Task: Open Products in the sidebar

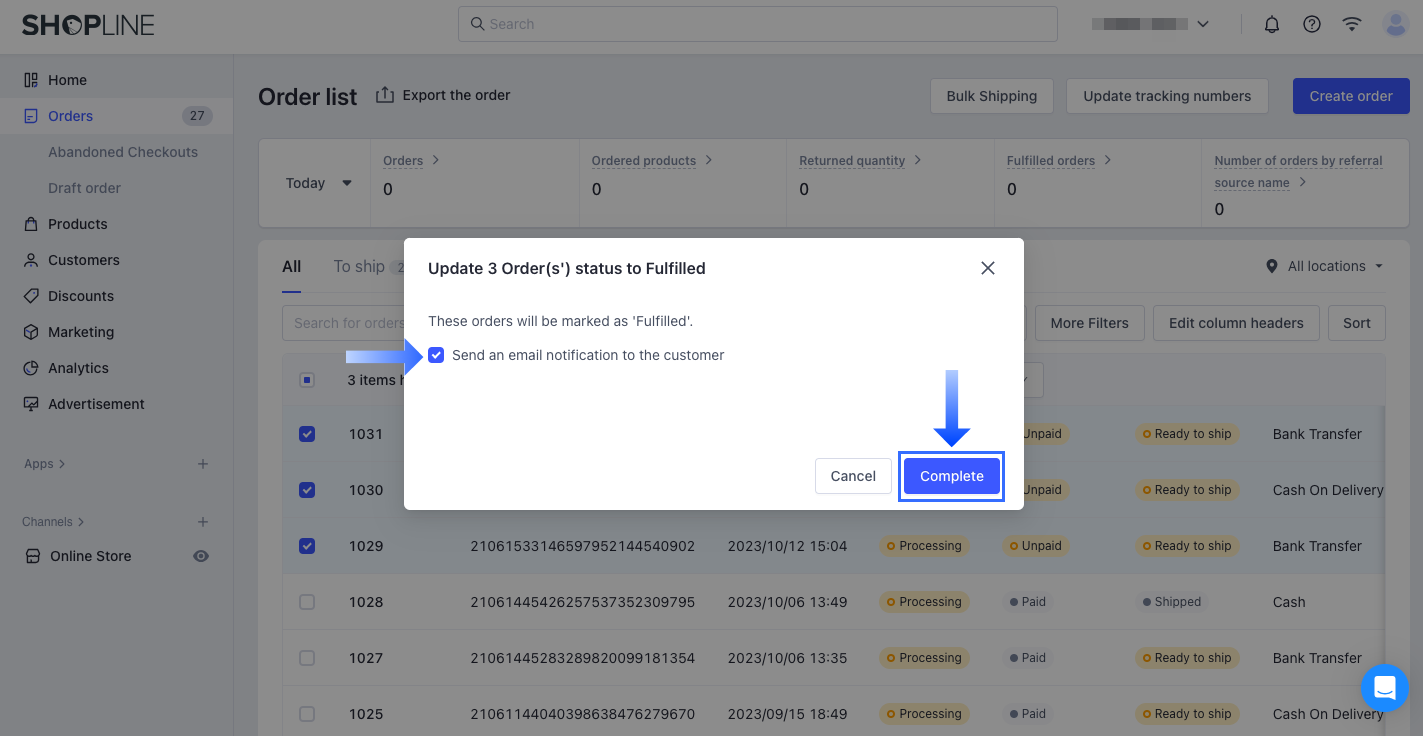Action: pyautogui.click(x=77, y=224)
